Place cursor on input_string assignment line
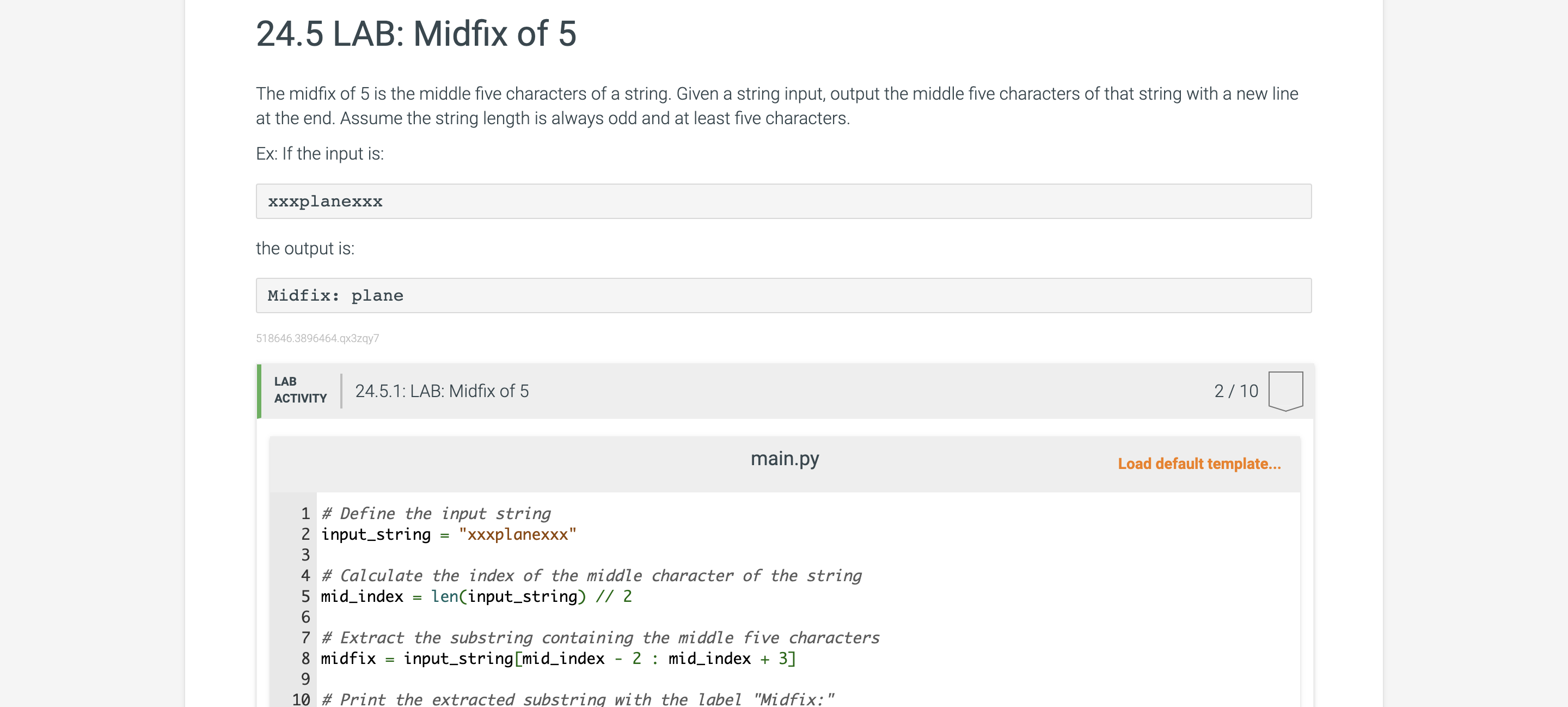 (x=449, y=534)
